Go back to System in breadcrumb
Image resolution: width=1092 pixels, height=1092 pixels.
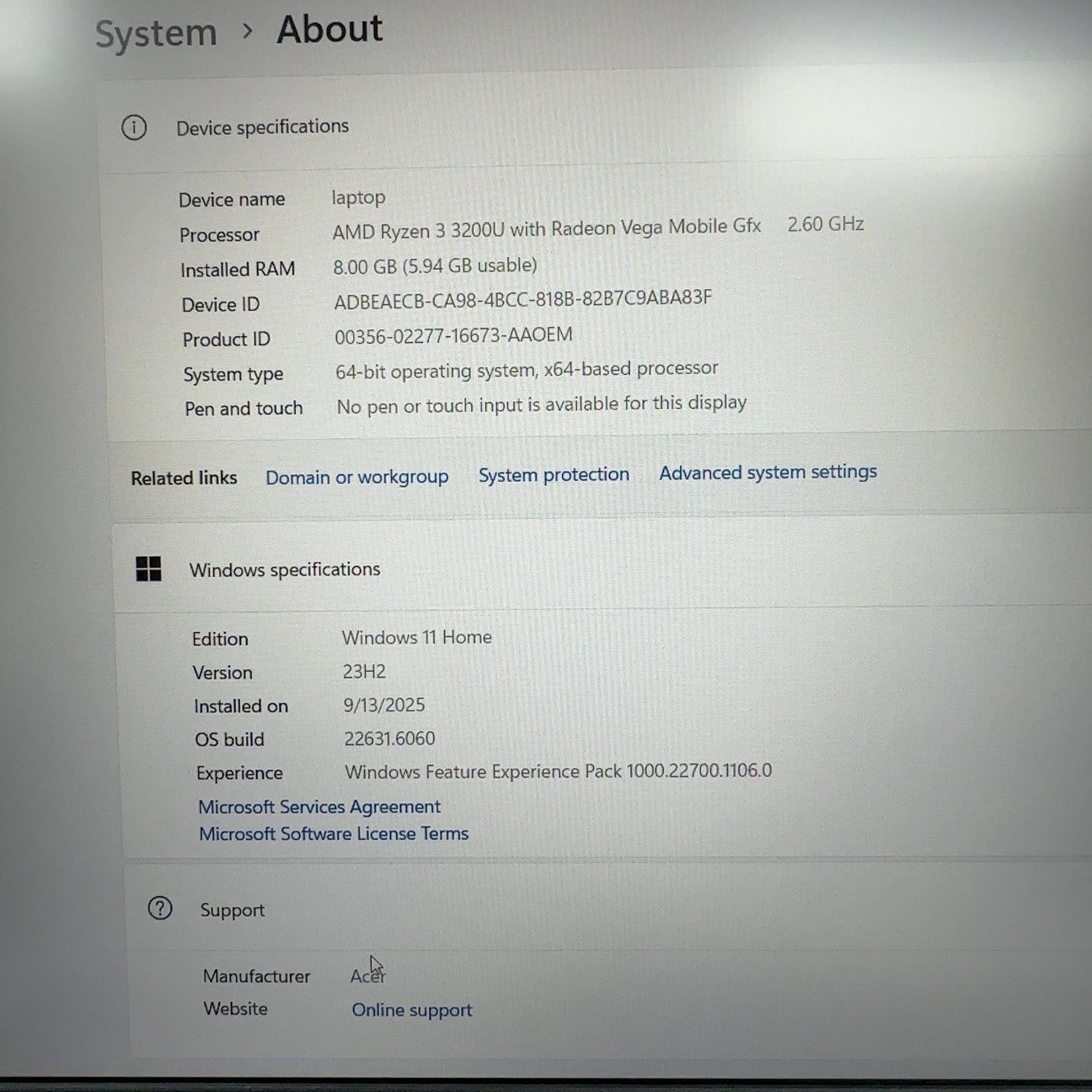156,33
